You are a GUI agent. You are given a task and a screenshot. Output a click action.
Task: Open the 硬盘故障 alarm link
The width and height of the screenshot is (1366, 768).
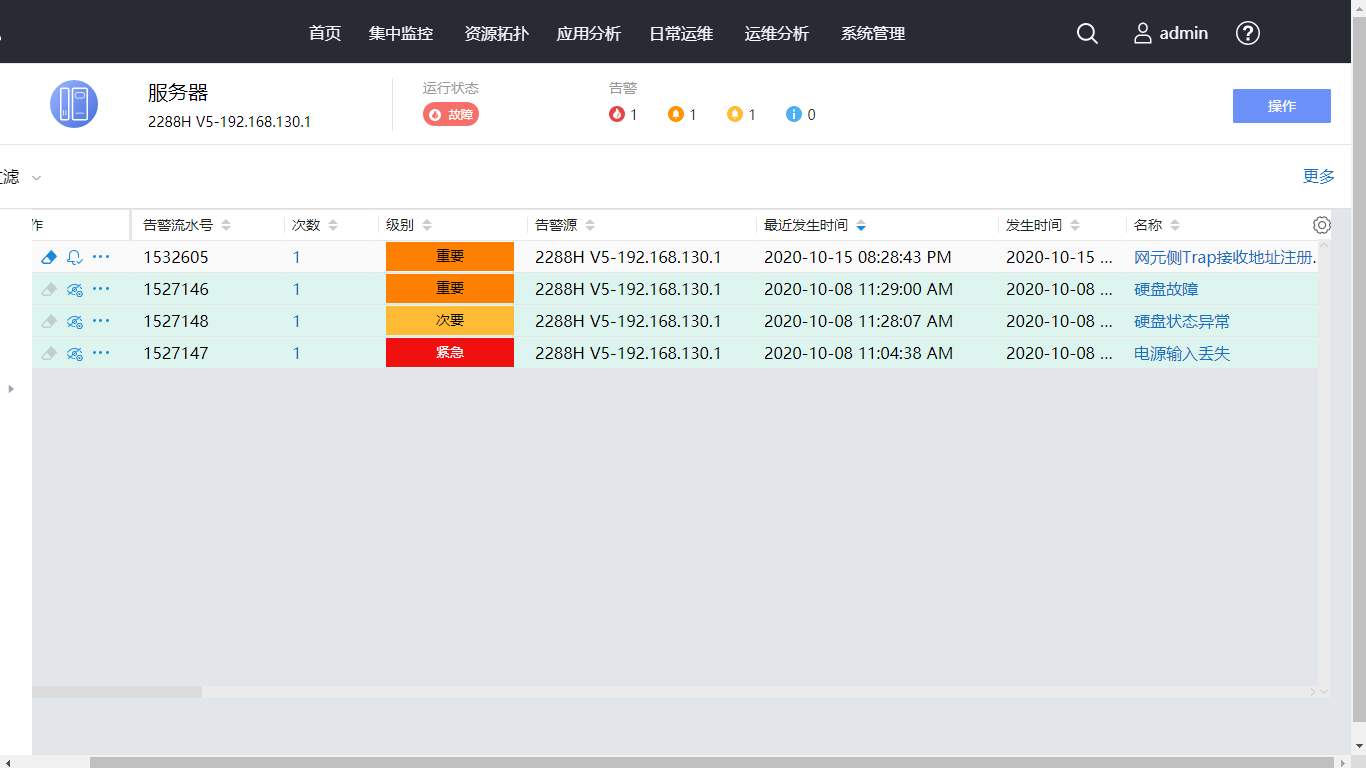(1165, 289)
